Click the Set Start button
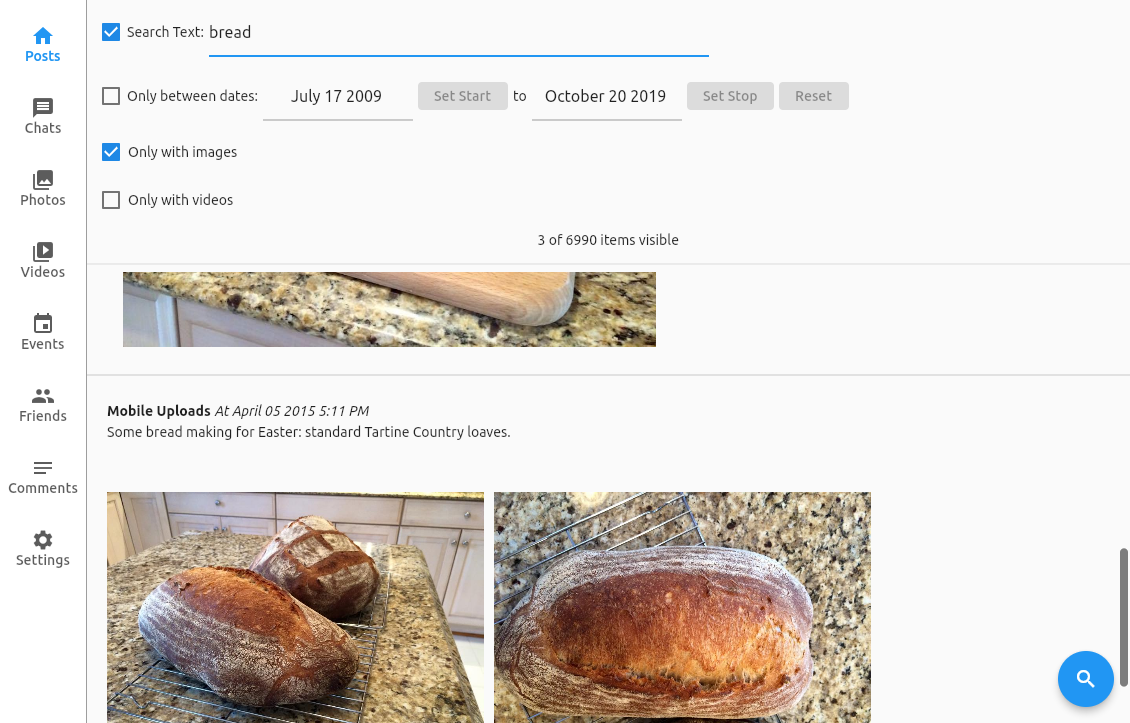 tap(463, 96)
